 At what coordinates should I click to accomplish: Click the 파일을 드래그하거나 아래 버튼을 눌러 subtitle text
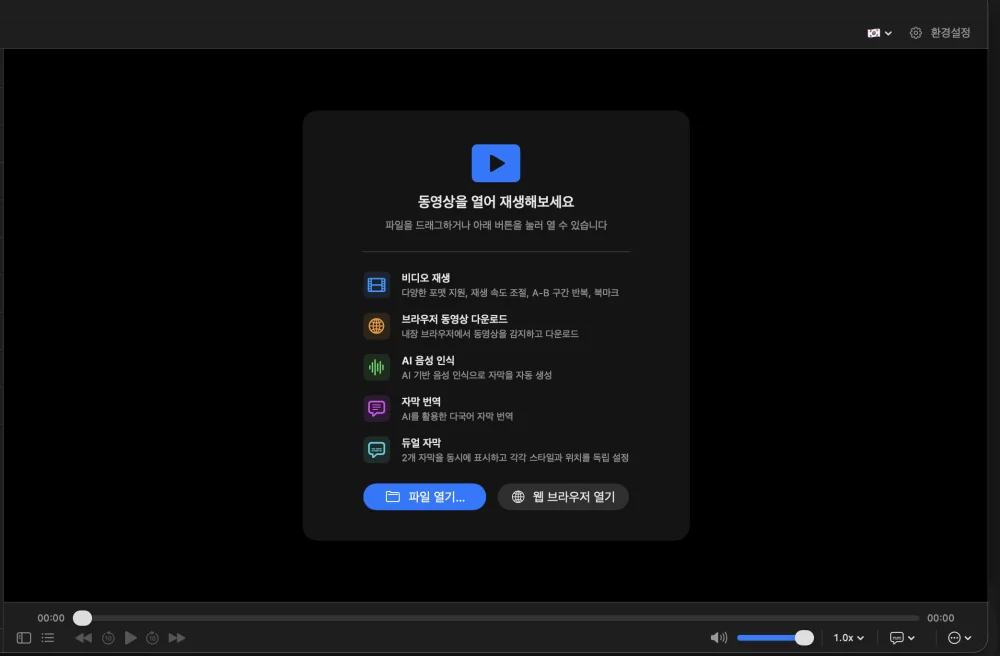496,225
